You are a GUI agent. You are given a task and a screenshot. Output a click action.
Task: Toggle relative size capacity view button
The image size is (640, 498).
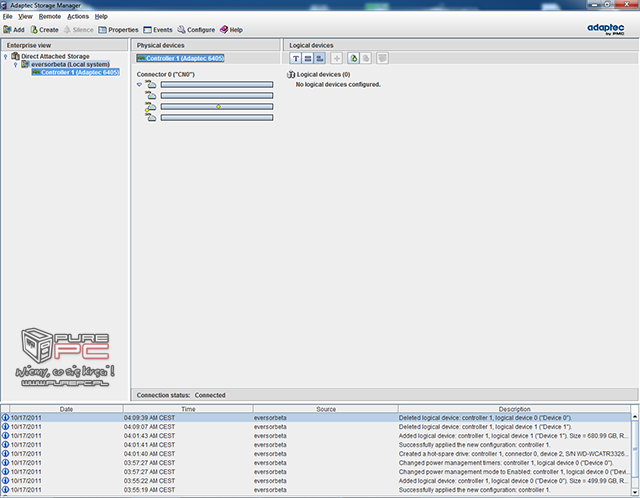coord(320,59)
